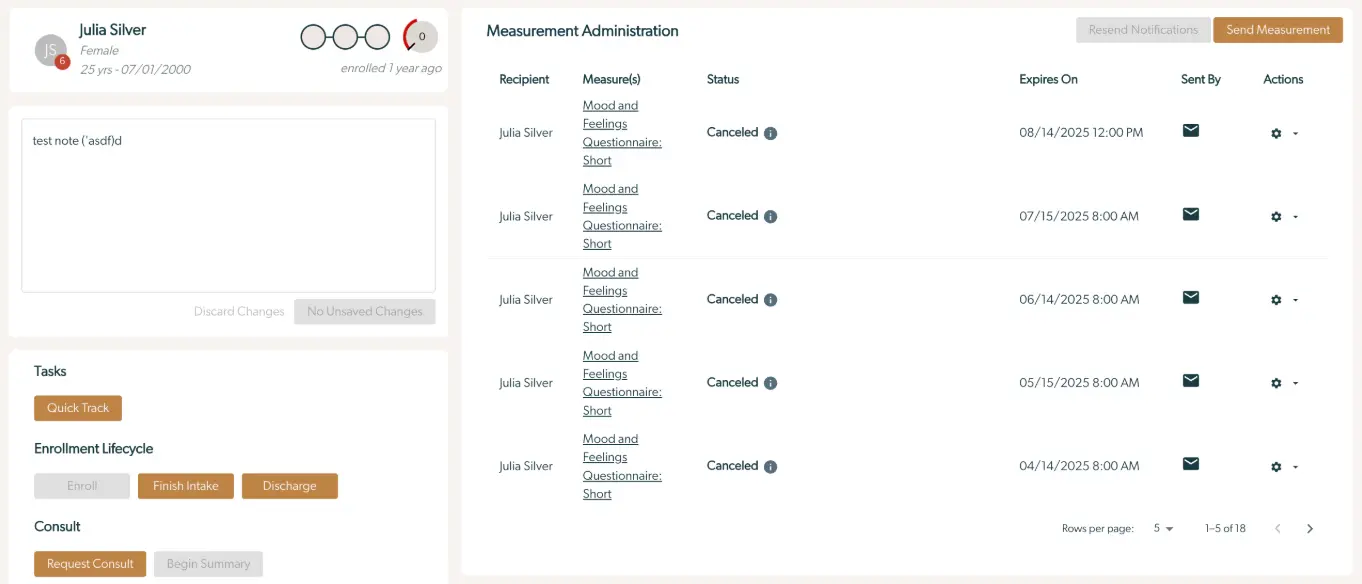Click the Discharge button in Enrollment Lifecycle
The image size is (1362, 584).
(x=289, y=486)
